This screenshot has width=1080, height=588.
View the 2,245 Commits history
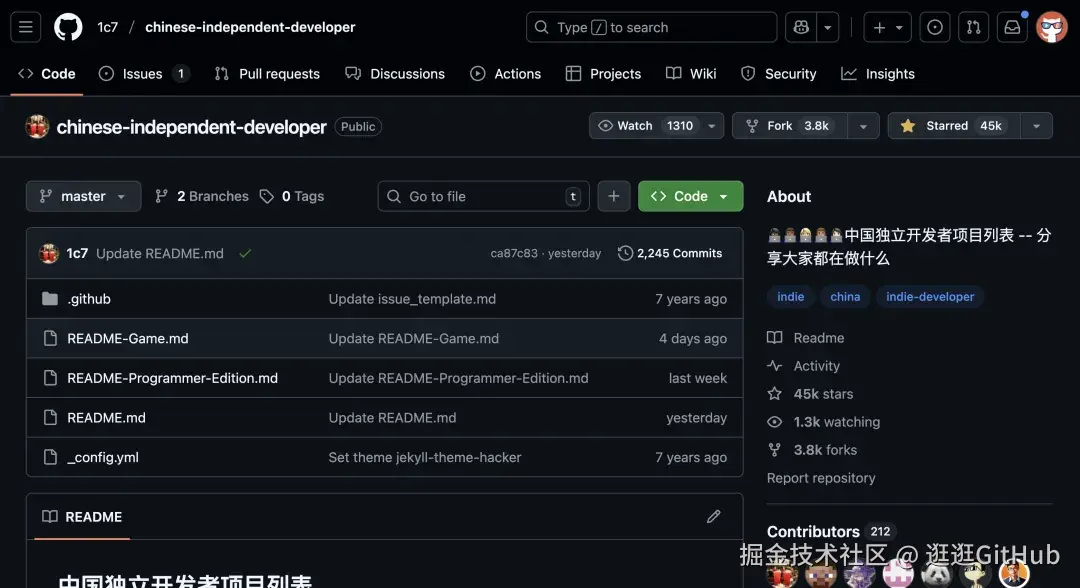tap(670, 253)
